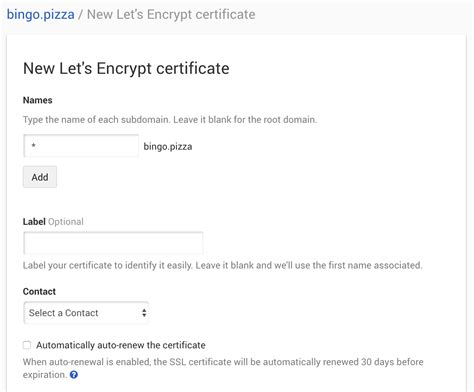Go to bingo.pizza breadcrumb link
474x392 pixels.
[x=41, y=14]
